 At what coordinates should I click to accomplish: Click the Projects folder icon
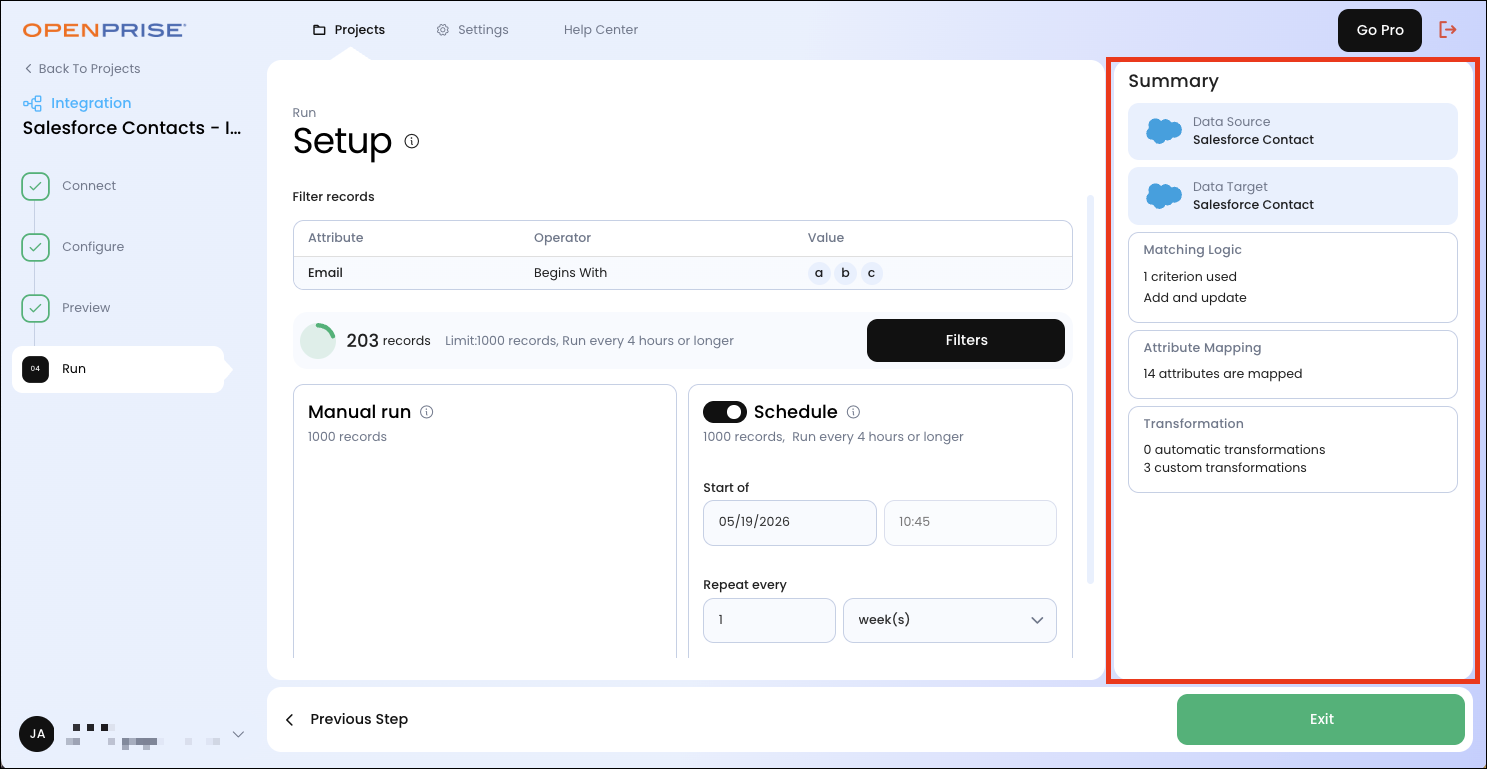click(x=319, y=30)
